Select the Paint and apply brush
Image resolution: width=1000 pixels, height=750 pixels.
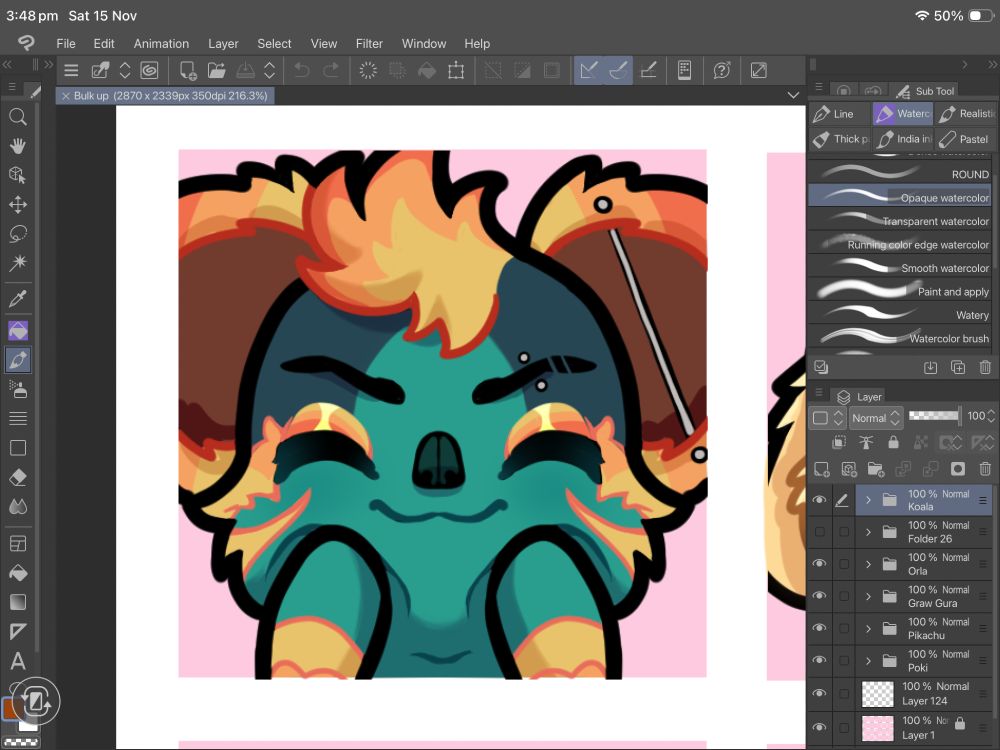(899, 291)
